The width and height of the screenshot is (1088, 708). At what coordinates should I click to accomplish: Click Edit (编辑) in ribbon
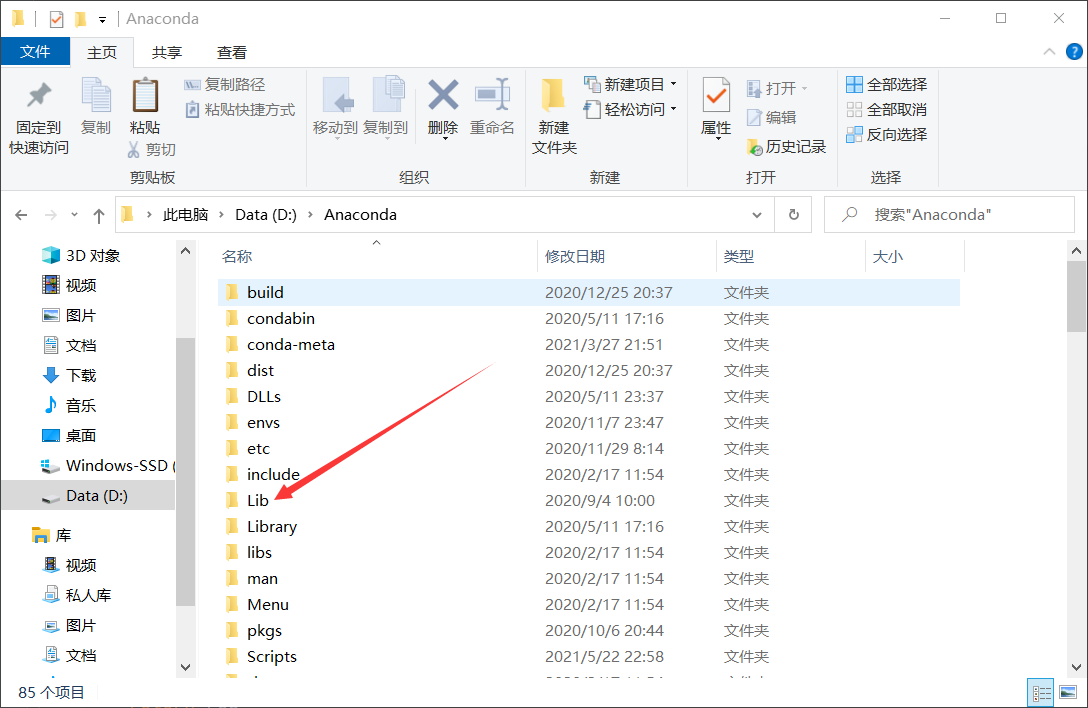(x=771, y=117)
